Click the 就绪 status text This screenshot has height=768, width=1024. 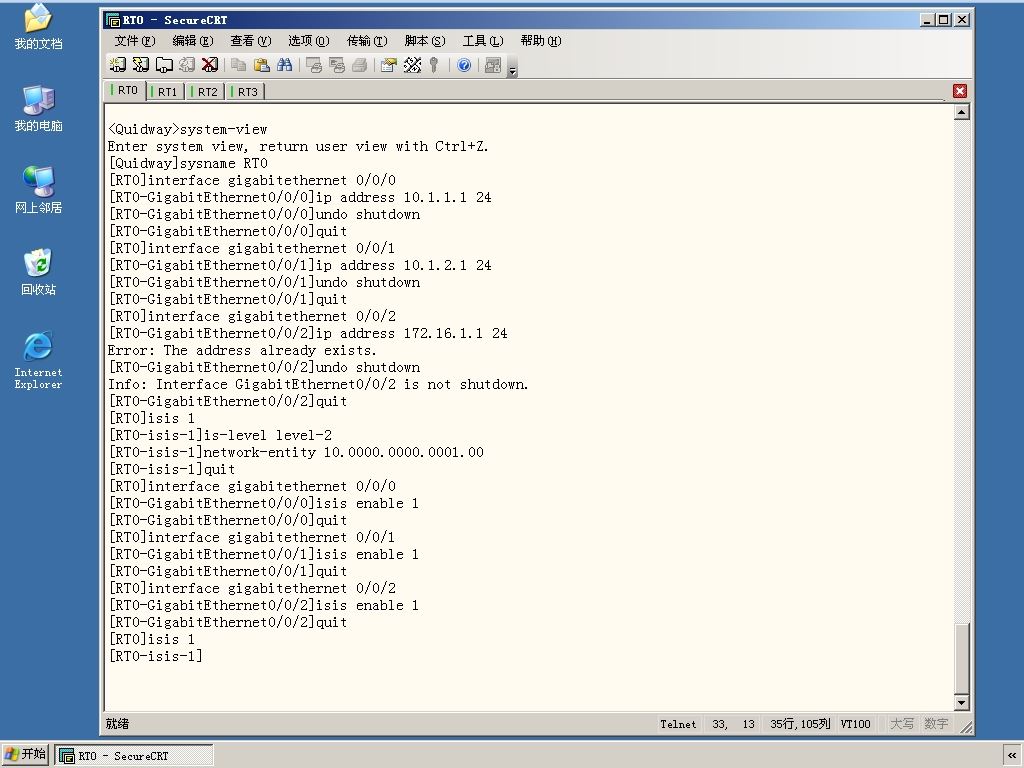point(118,724)
